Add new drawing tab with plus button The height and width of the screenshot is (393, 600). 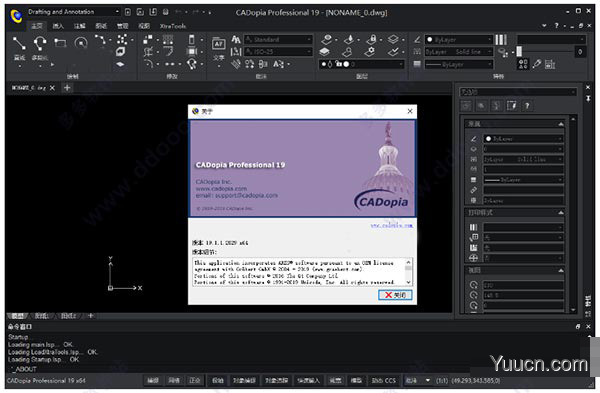click(x=67, y=88)
